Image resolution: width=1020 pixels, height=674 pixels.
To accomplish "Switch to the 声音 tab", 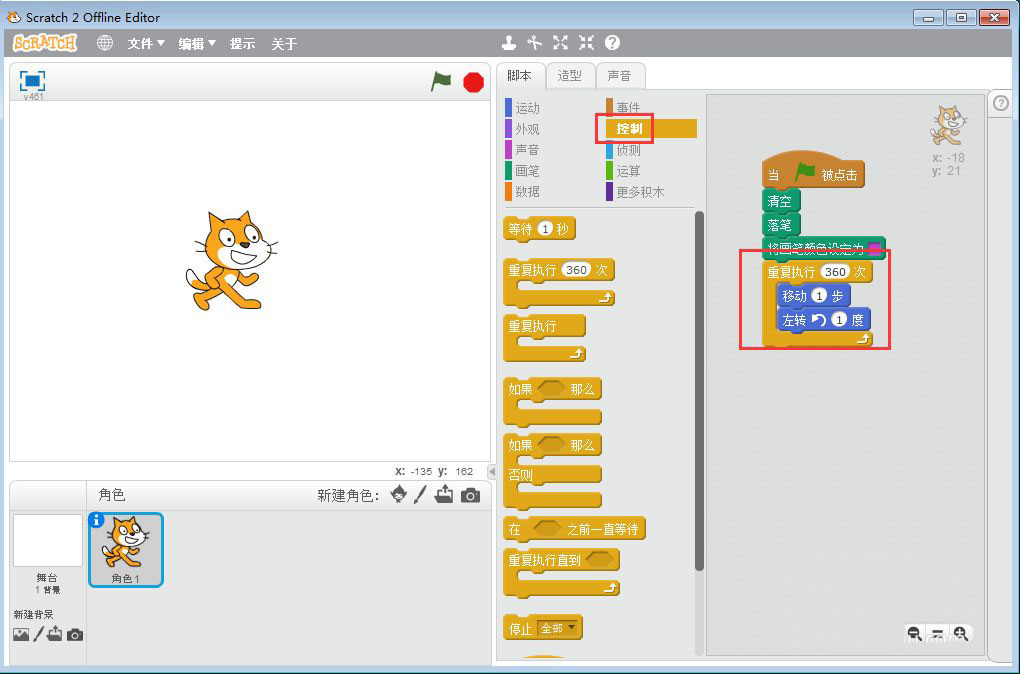I will tap(620, 75).
